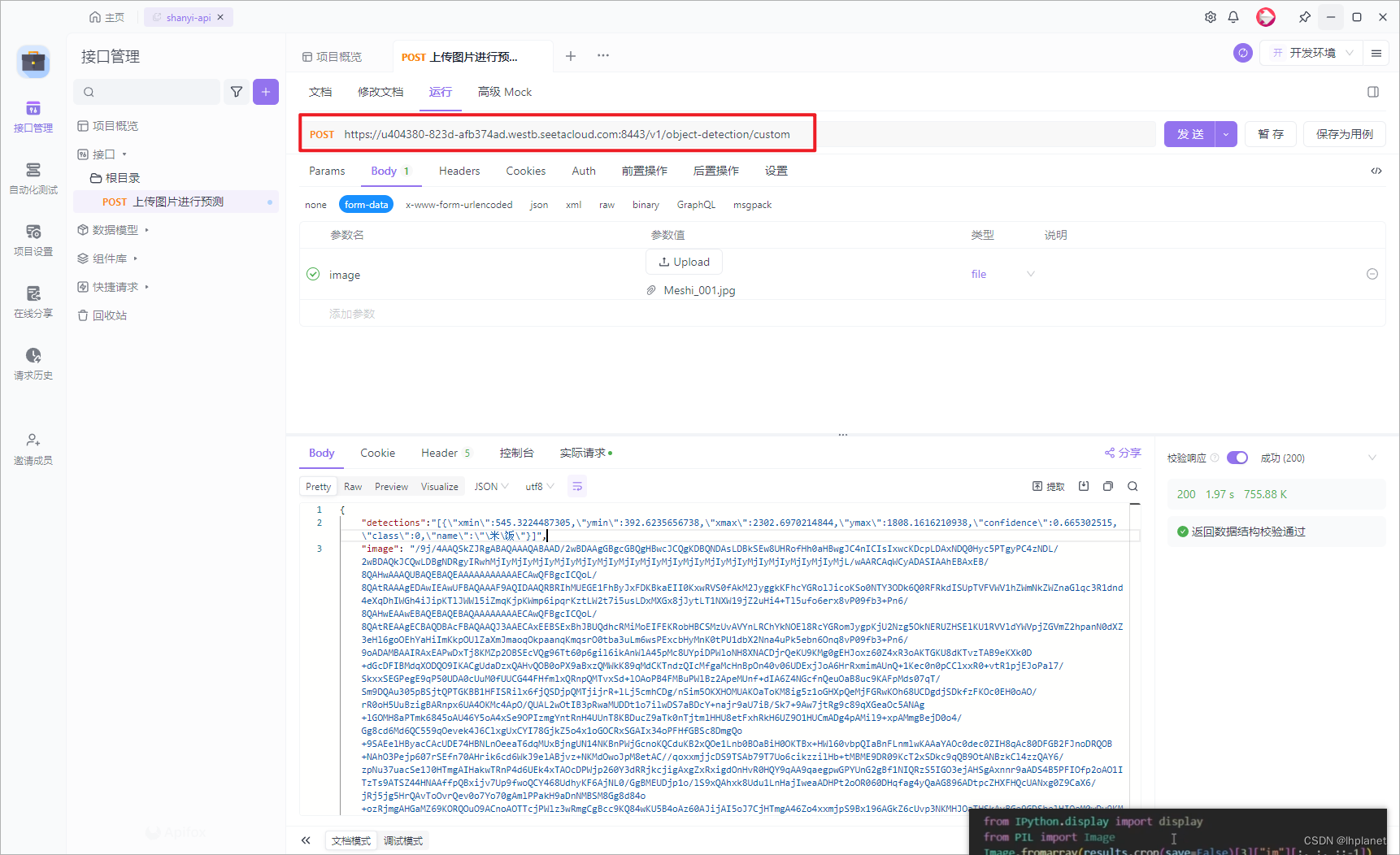The height and width of the screenshot is (855, 1400).
Task: Click the filter funnel icon
Action: tap(237, 92)
